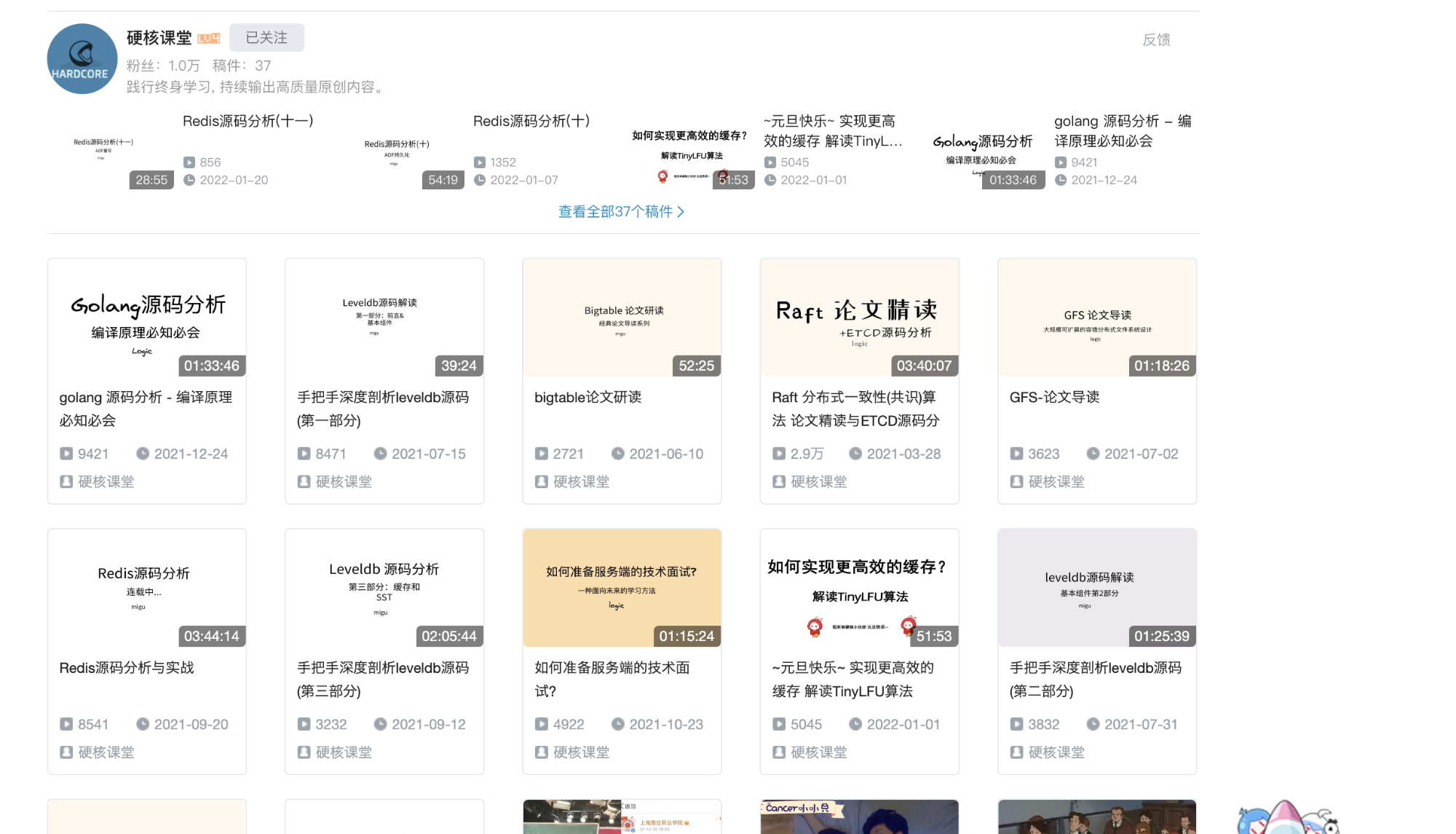1456x834 pixels.
Task: Click play count icon beside 9421 in grid
Action: click(66, 454)
